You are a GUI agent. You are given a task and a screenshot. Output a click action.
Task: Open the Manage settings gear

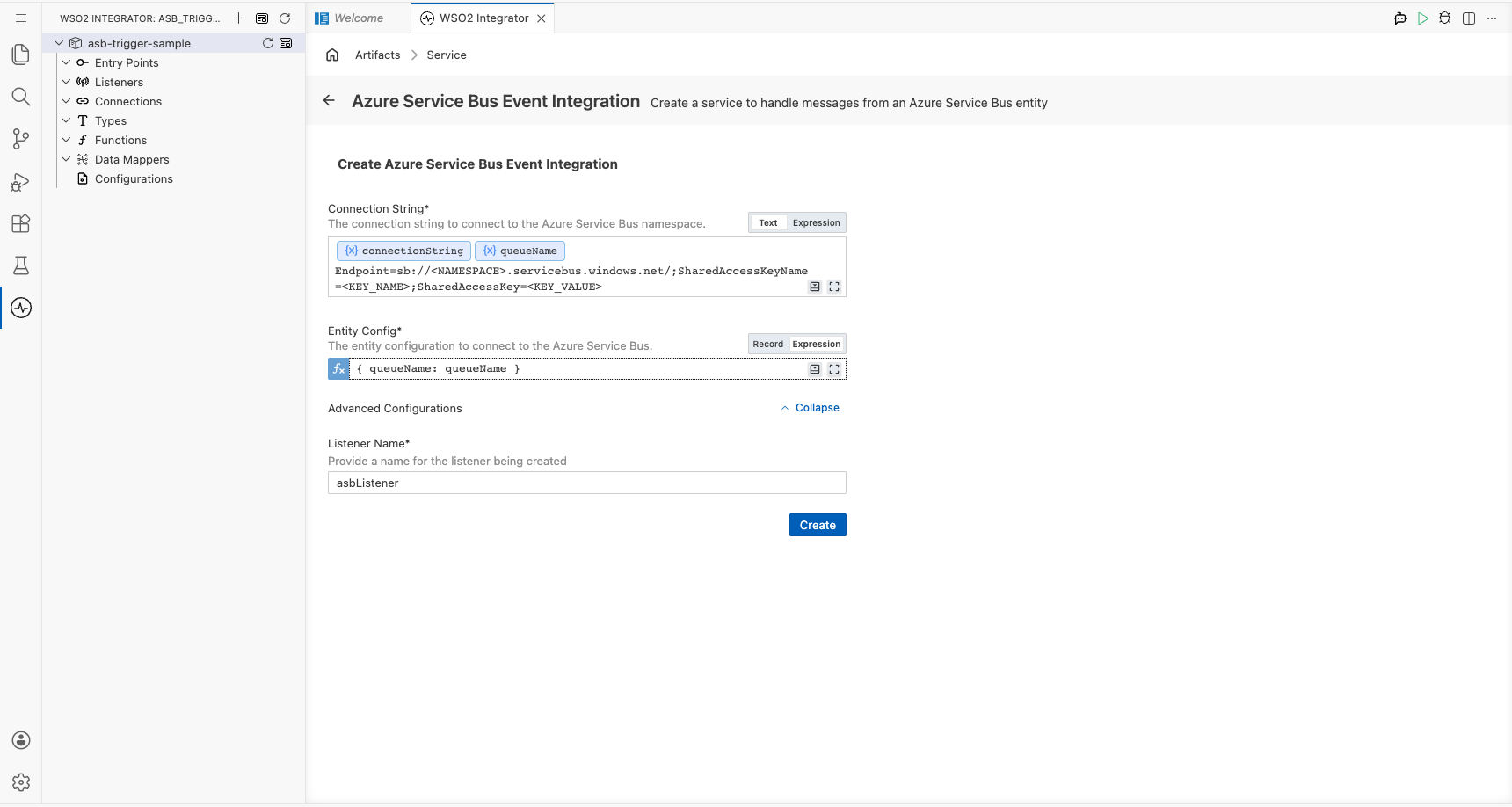[x=21, y=782]
